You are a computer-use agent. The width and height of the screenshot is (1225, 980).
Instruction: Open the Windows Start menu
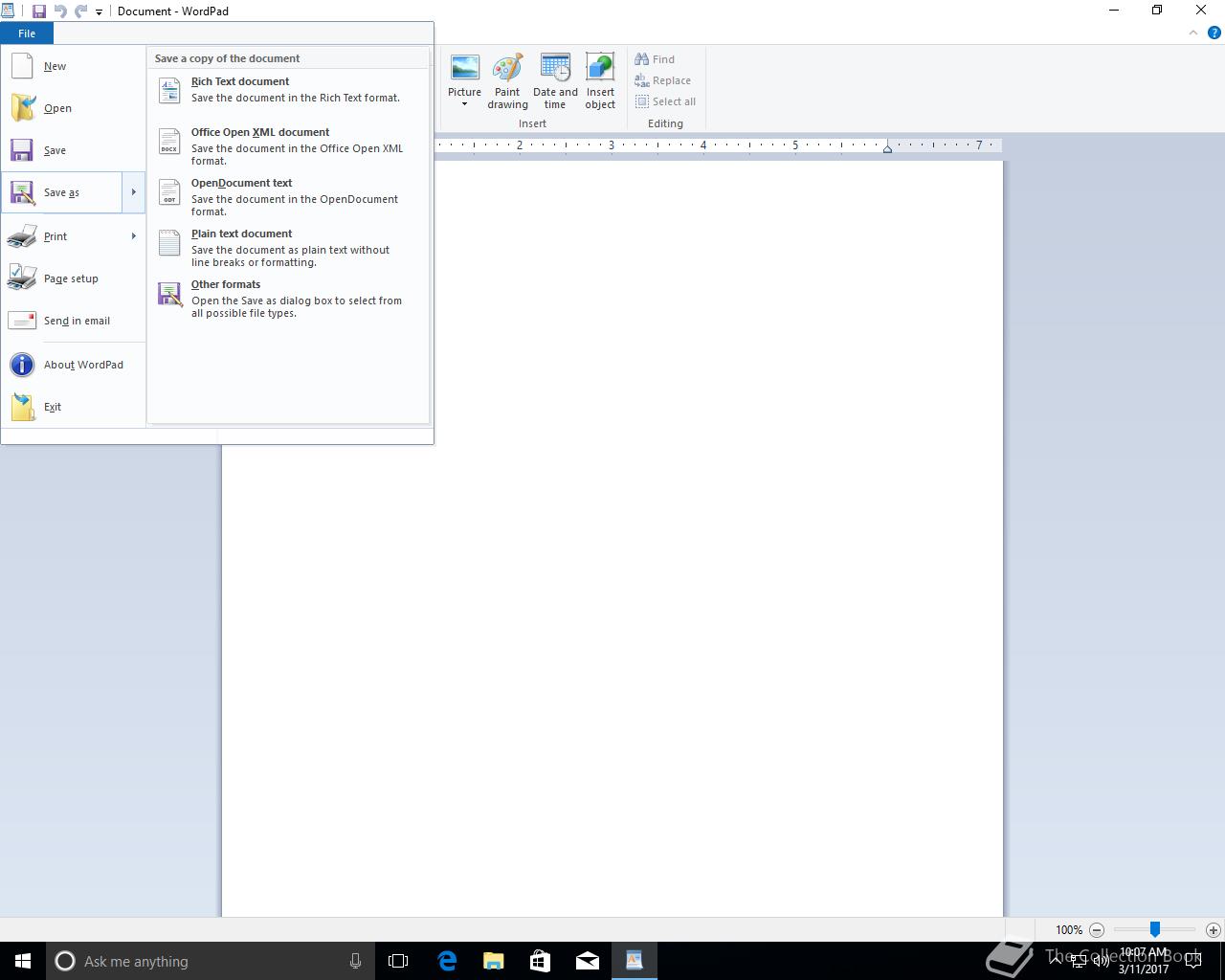(23, 961)
